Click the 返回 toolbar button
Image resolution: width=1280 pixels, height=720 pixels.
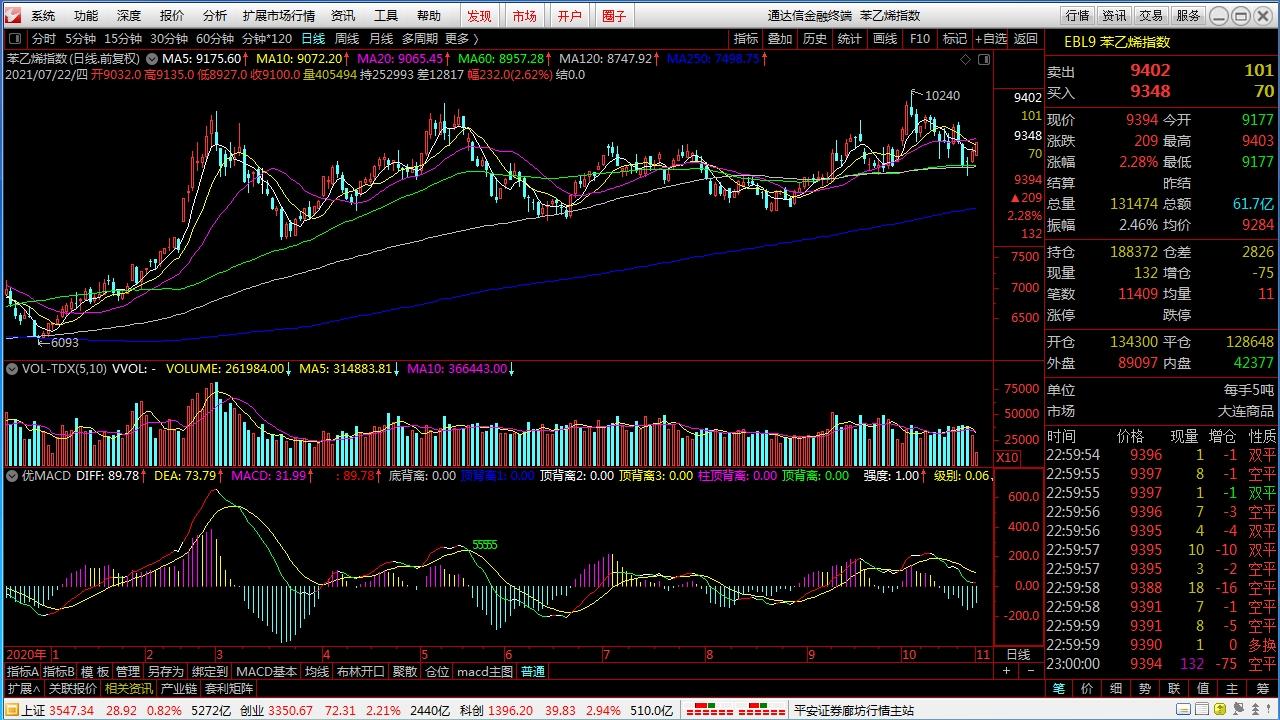pyautogui.click(x=1026, y=39)
